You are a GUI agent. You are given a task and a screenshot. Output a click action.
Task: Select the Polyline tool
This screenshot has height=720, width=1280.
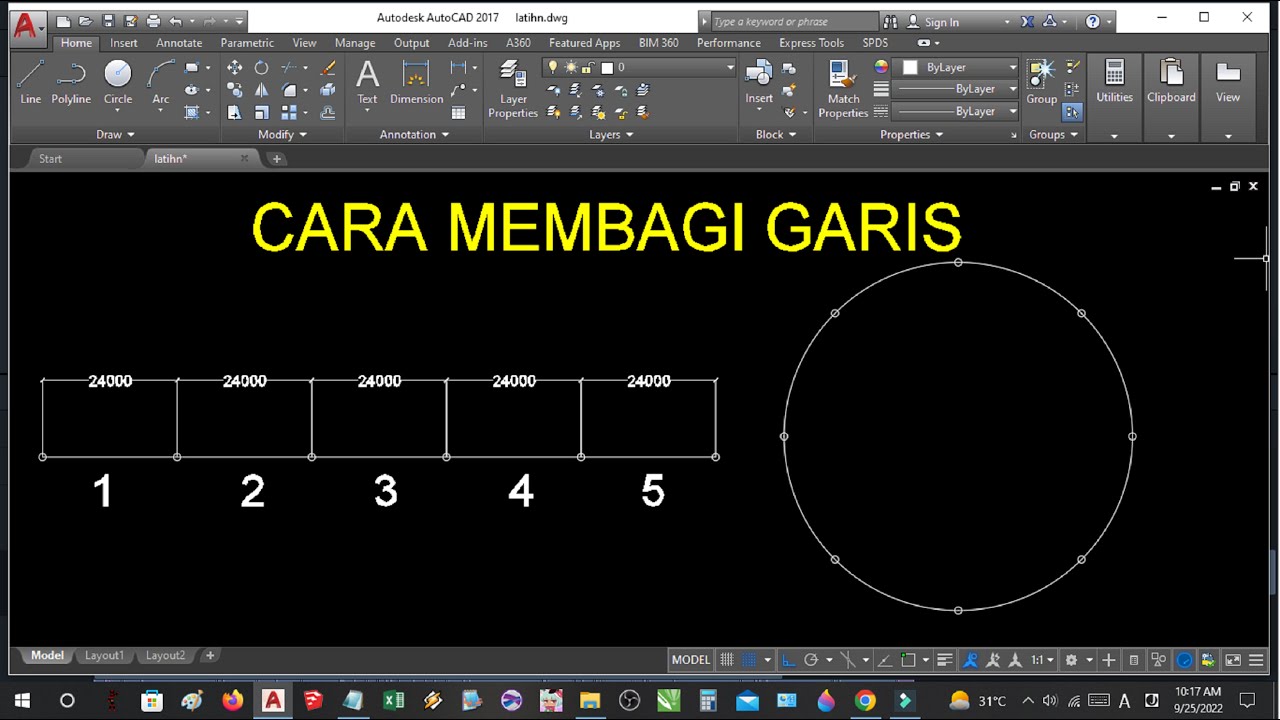coord(71,82)
